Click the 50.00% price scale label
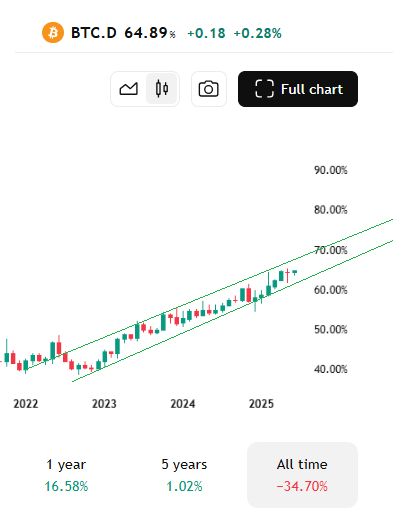Viewport: 393px width, 526px height. tap(331, 329)
